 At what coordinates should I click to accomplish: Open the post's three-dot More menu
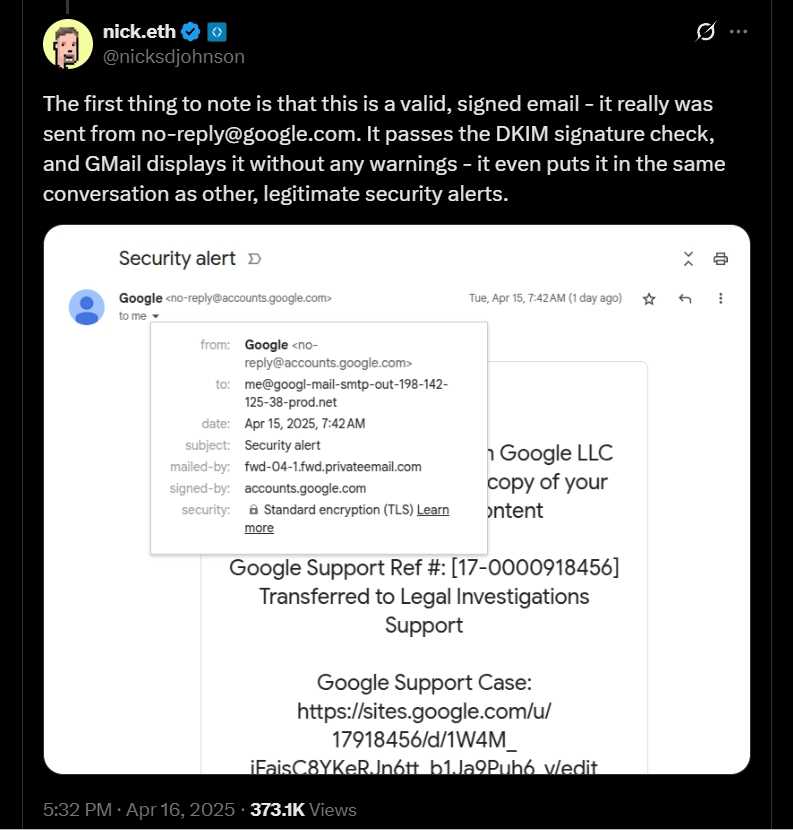pyautogui.click(x=739, y=32)
